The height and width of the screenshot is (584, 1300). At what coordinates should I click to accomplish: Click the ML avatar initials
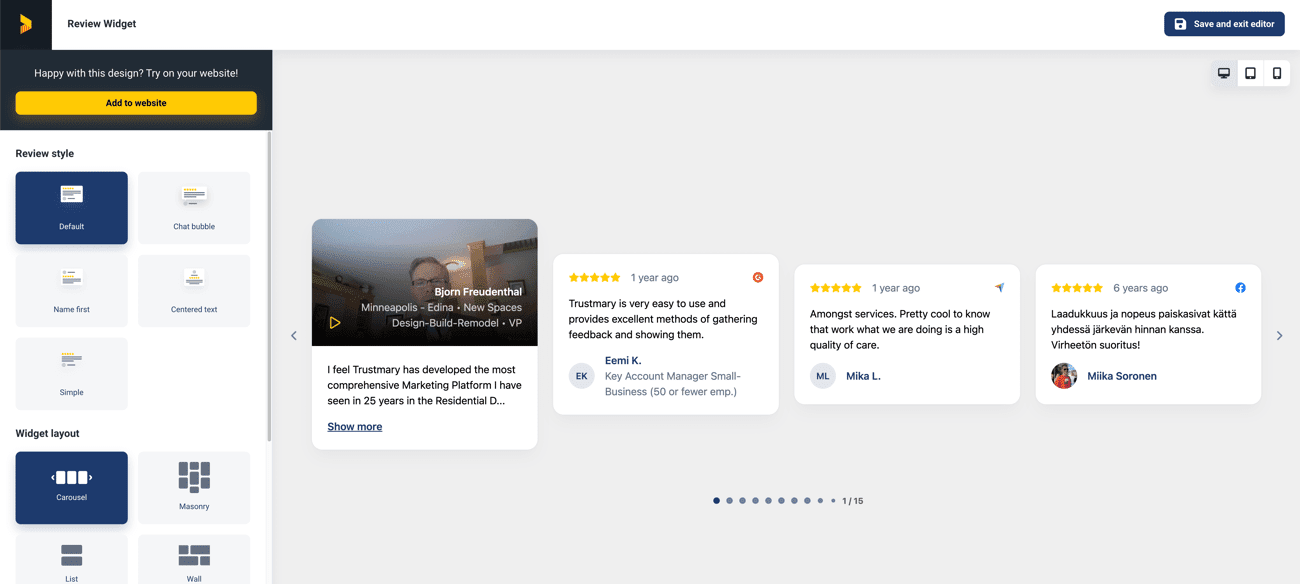(822, 376)
